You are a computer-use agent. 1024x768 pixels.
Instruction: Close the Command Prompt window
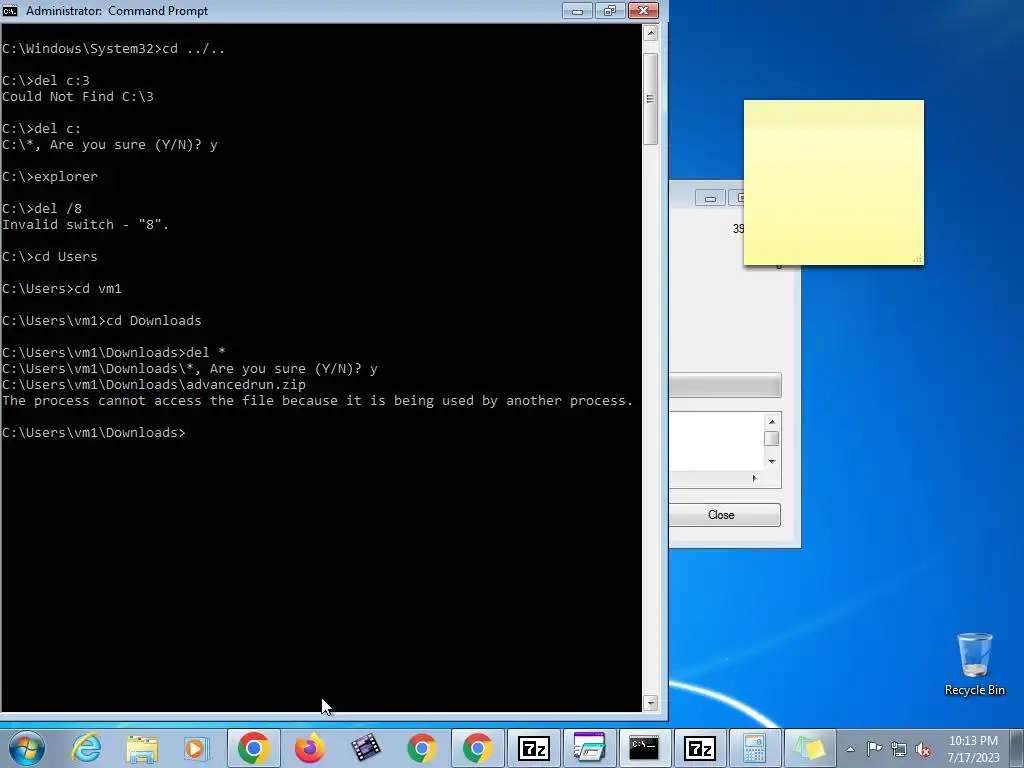coord(643,10)
